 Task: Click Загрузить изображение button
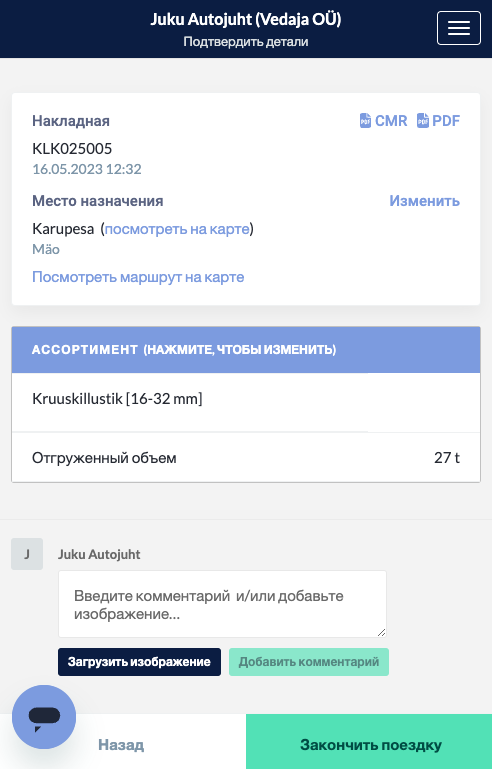coord(139,662)
